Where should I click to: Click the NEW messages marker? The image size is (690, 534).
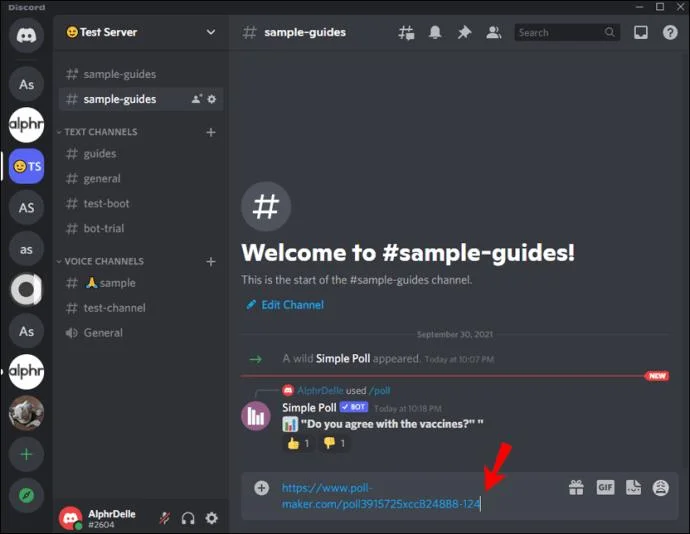[x=657, y=376]
